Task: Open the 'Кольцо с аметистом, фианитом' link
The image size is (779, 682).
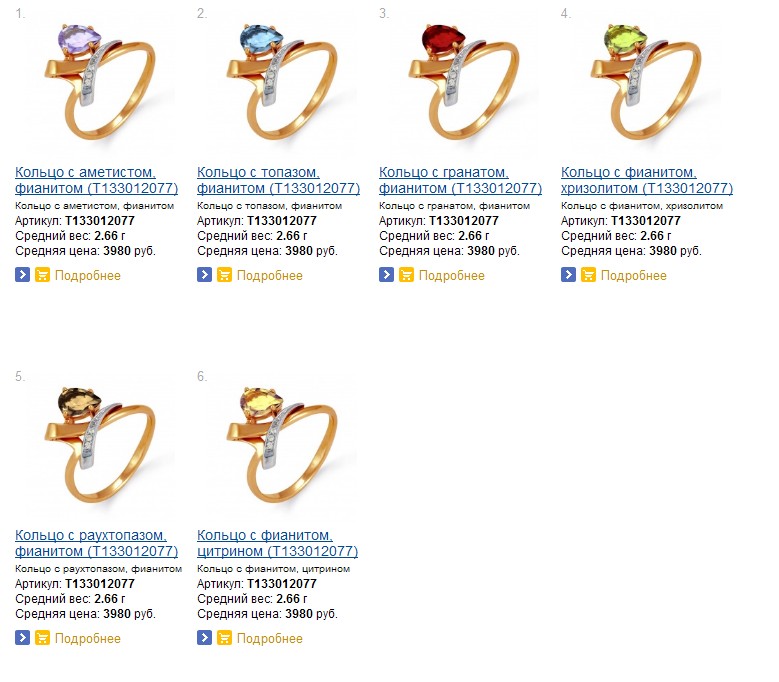Action: pyautogui.click(x=96, y=180)
